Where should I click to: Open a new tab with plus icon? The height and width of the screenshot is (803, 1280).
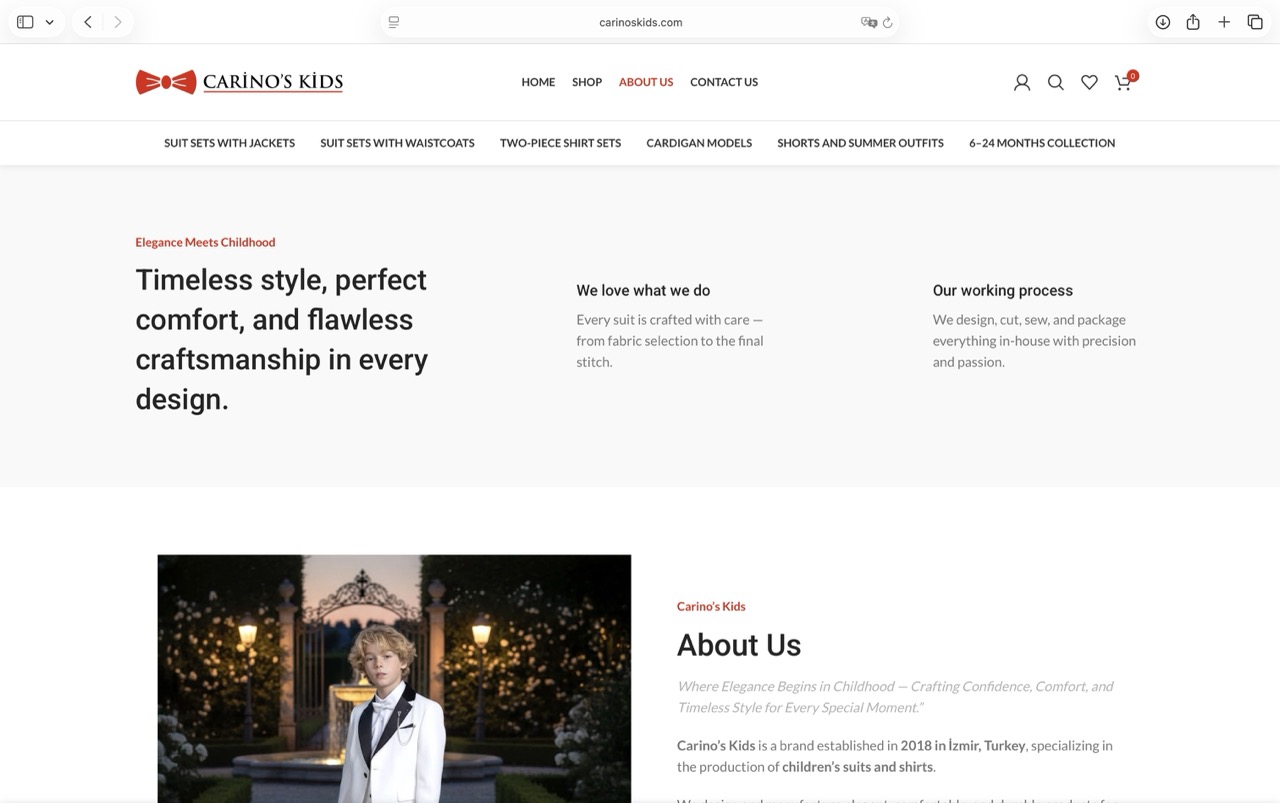click(x=1224, y=22)
